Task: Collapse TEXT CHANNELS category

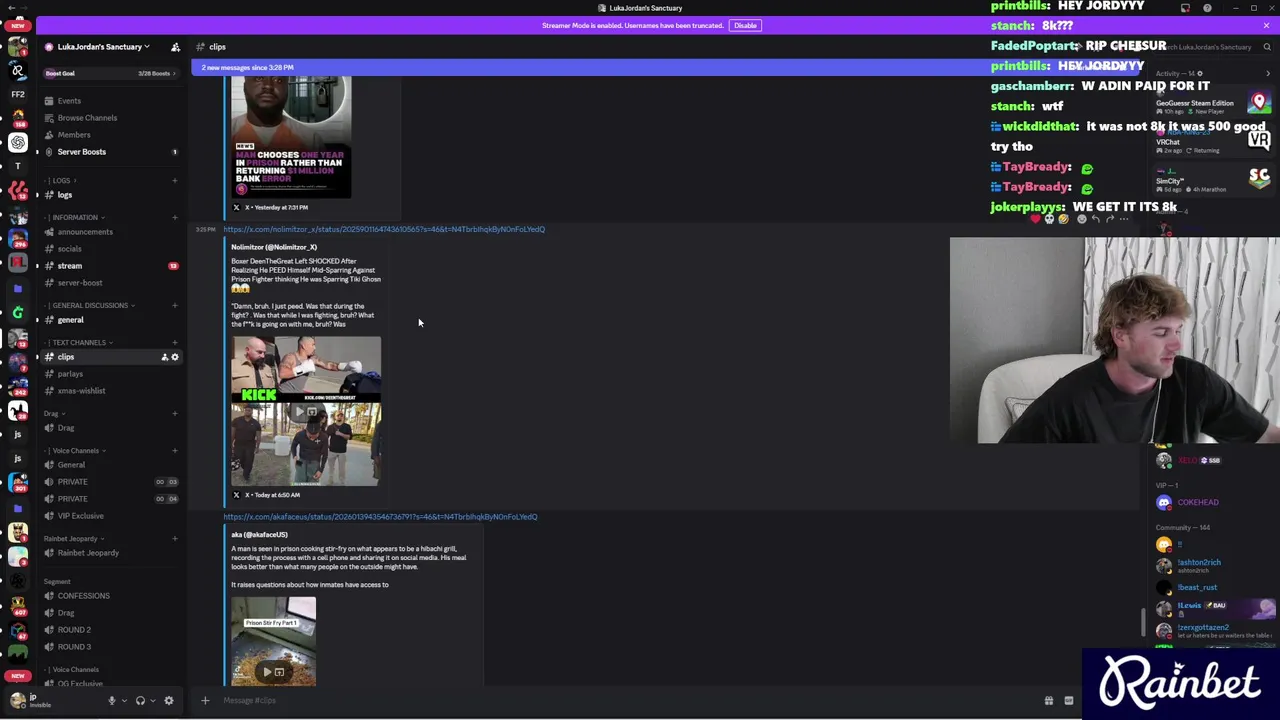Action: 78,342
